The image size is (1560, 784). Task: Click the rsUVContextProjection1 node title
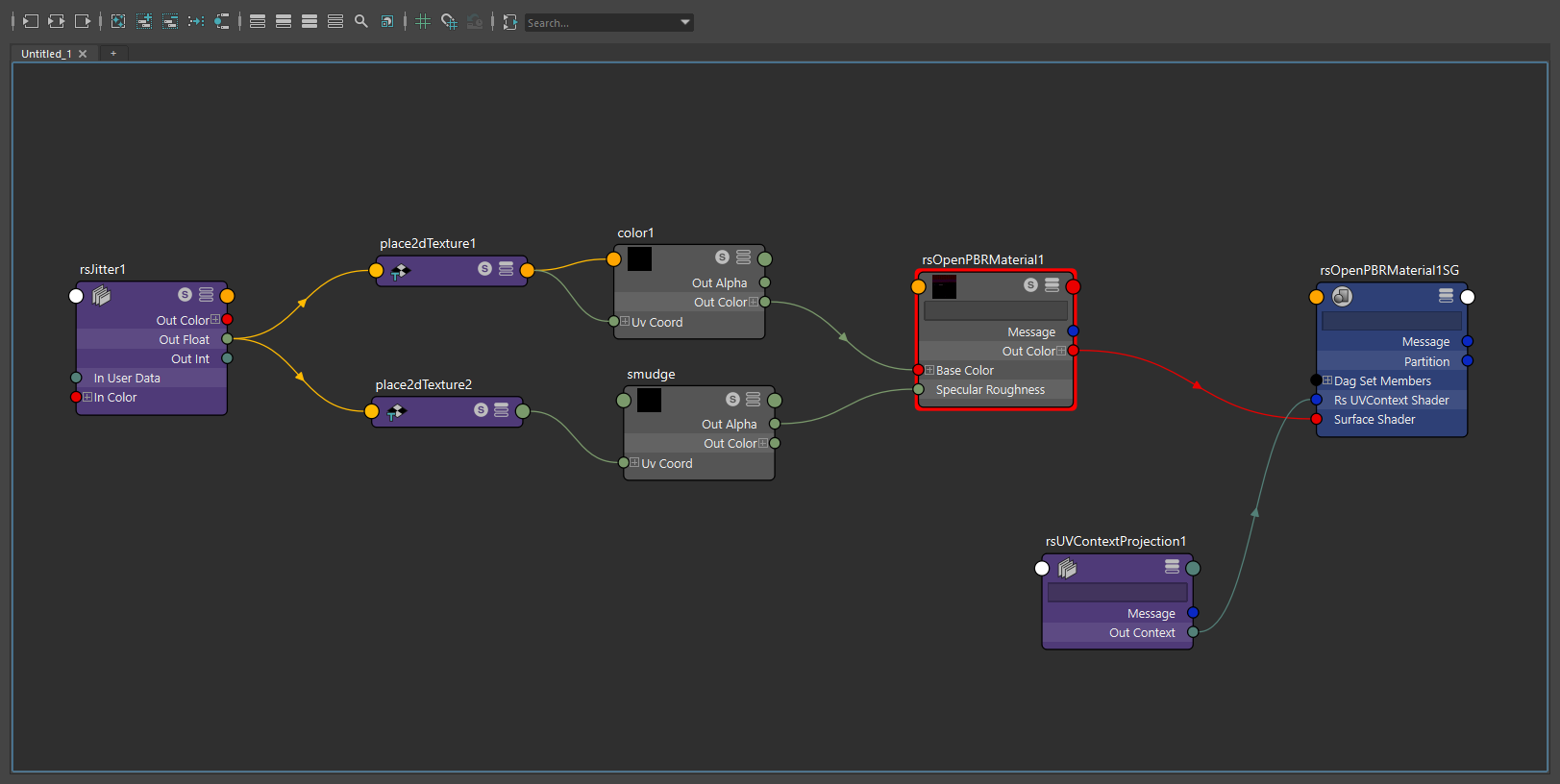[x=1115, y=541]
